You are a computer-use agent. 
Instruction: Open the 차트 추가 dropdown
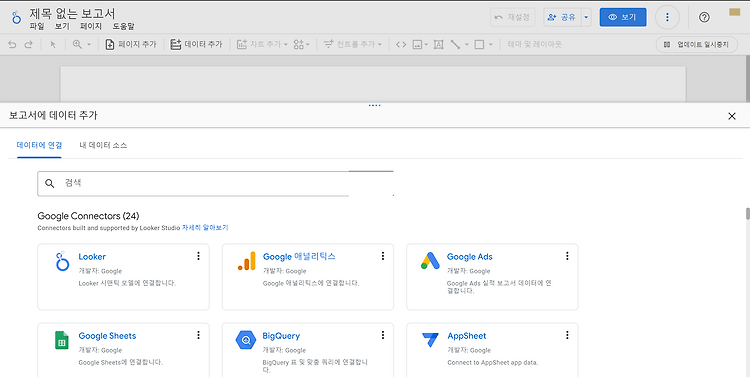click(262, 44)
